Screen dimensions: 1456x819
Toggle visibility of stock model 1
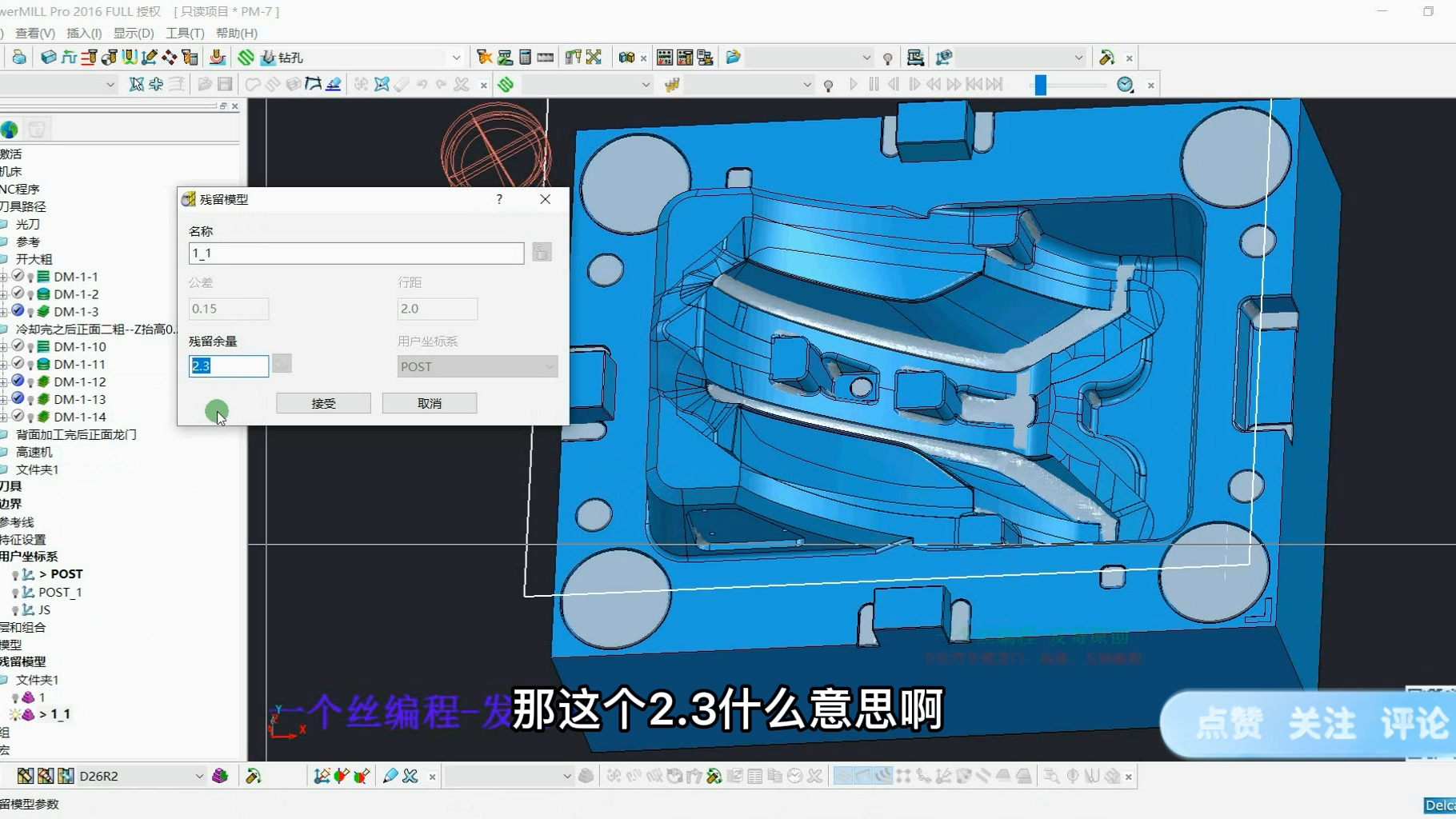pyautogui.click(x=15, y=697)
